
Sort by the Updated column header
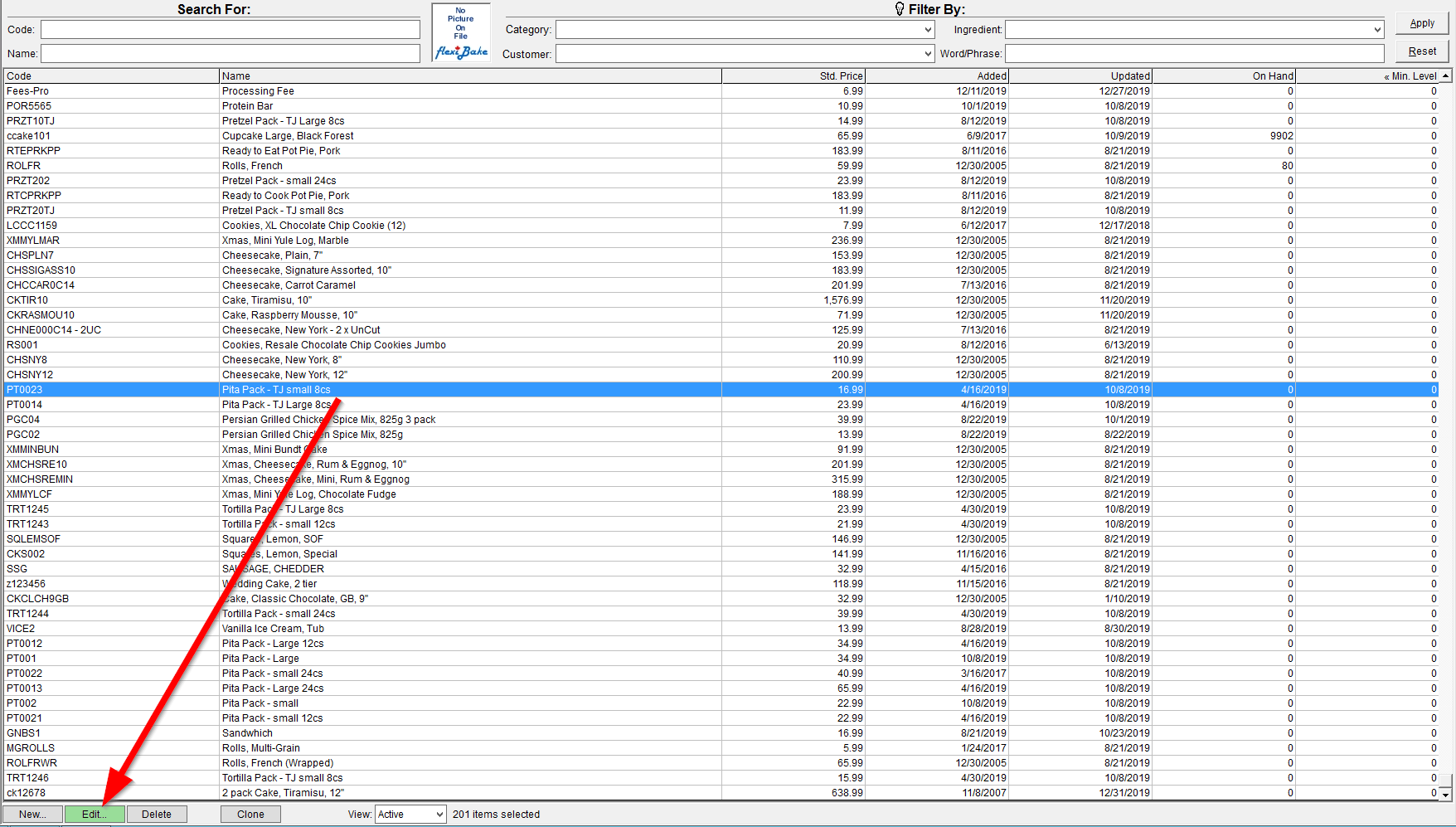[1080, 76]
